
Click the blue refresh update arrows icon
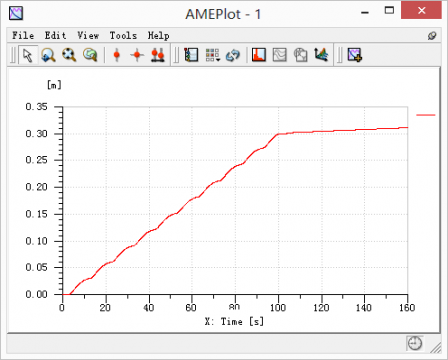pos(233,55)
